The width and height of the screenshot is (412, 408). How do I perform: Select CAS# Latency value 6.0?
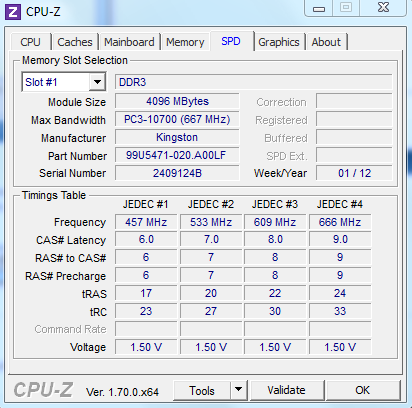click(146, 239)
